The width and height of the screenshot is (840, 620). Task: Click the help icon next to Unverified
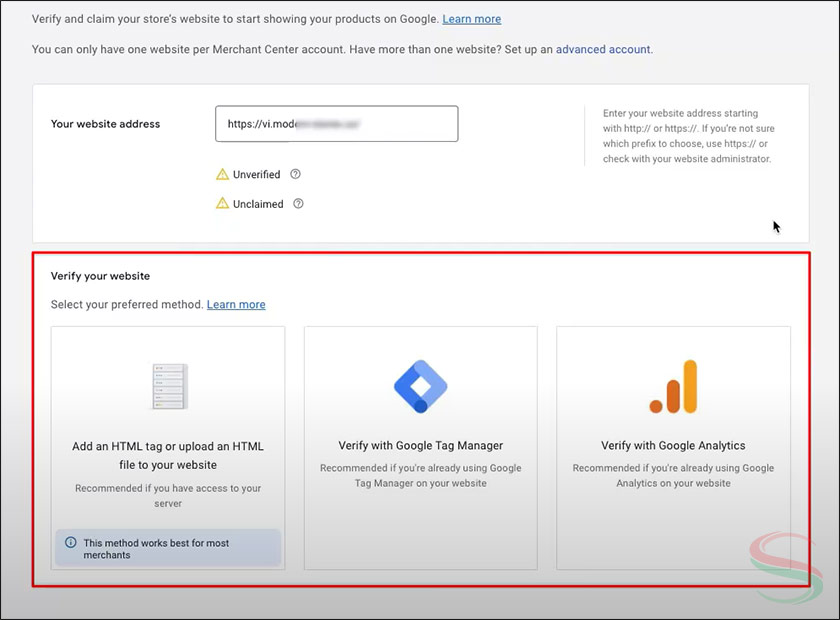pos(295,174)
